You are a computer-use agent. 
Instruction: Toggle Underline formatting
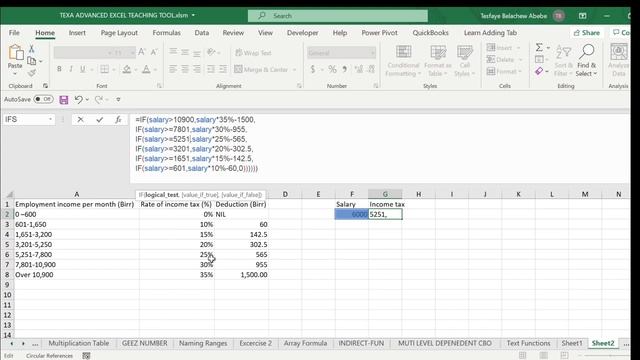coord(82,69)
